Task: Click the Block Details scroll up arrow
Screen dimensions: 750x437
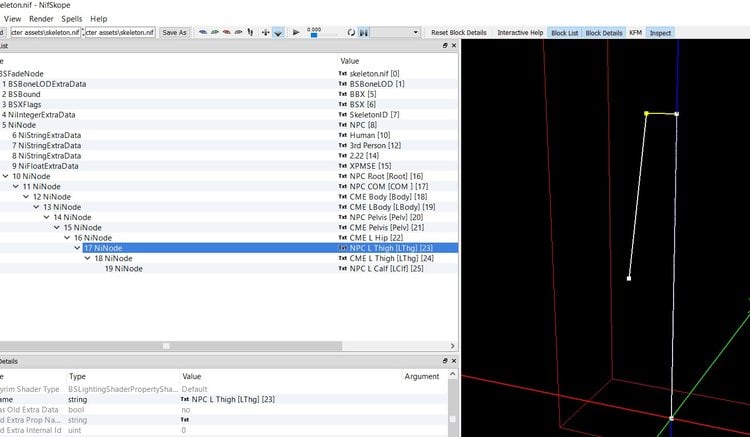Action: tap(452, 374)
